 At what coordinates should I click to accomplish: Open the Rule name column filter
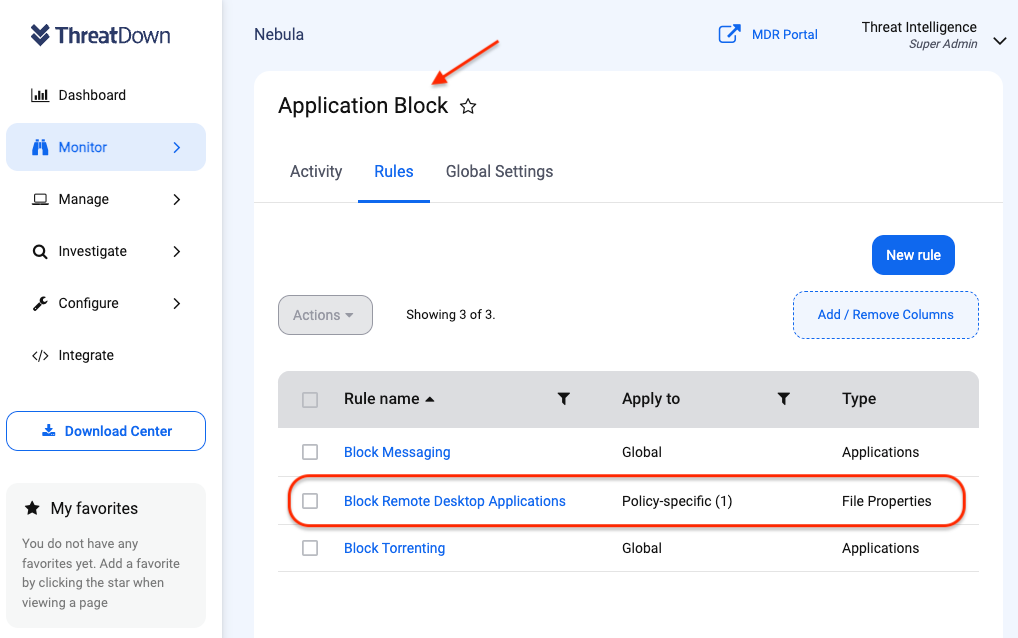pos(564,399)
